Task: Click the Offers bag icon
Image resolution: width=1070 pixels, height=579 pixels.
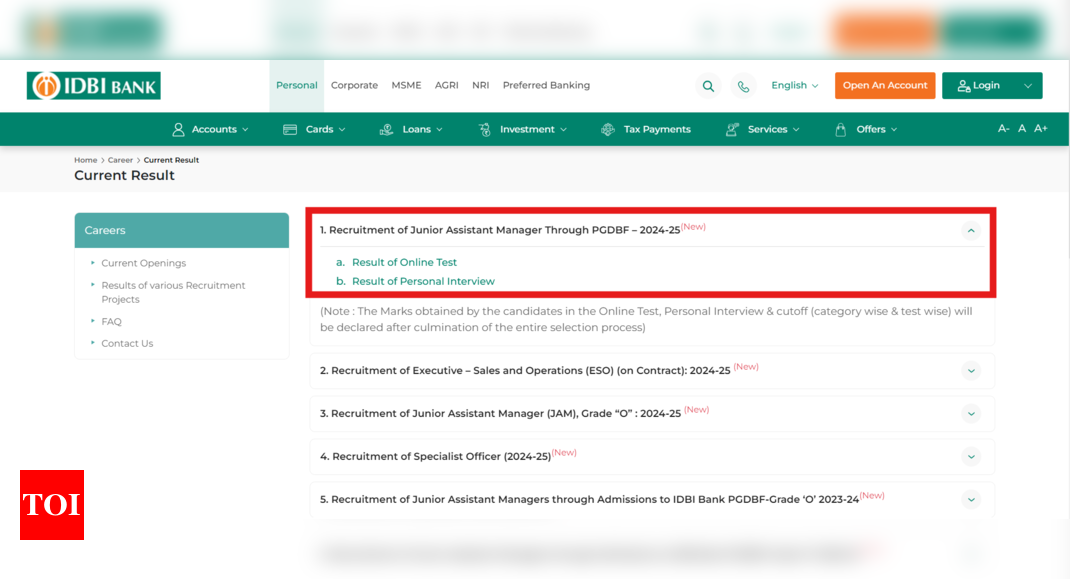Action: [841, 129]
